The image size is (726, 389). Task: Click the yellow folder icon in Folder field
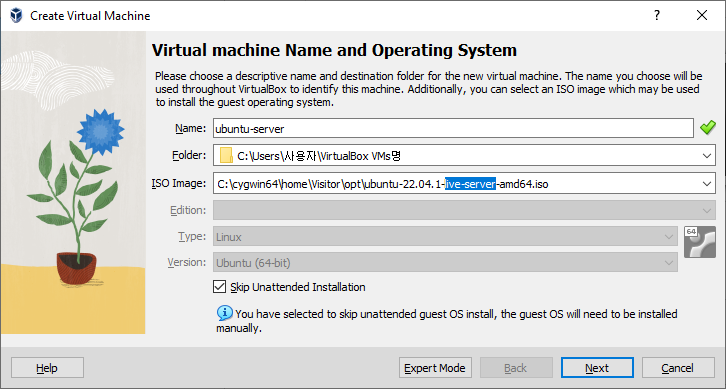tap(226, 156)
